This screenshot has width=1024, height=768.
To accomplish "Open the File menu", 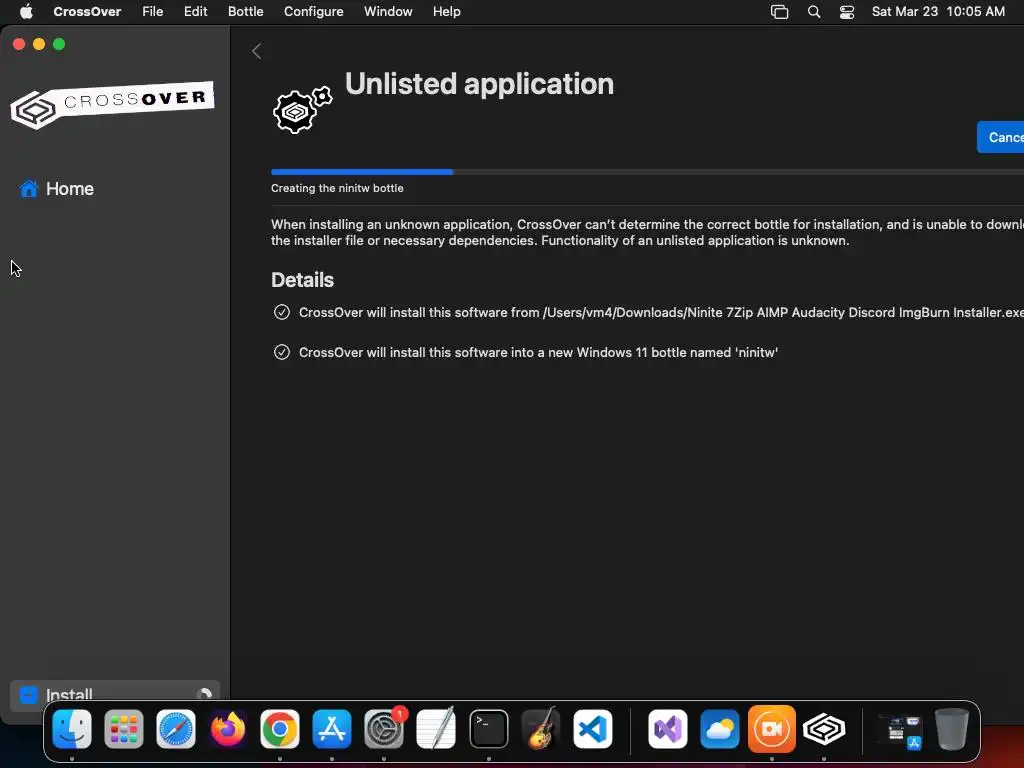I will click(x=153, y=11).
